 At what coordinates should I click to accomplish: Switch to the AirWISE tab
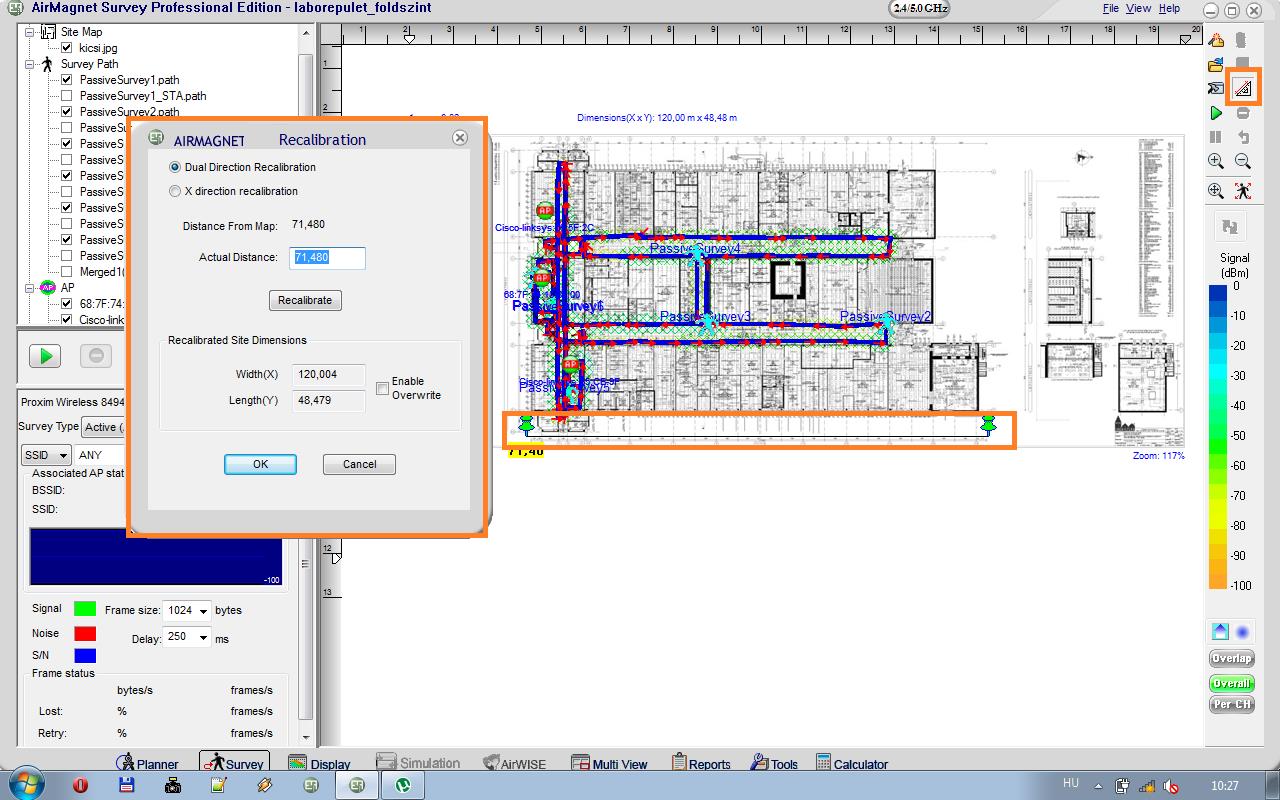(514, 764)
